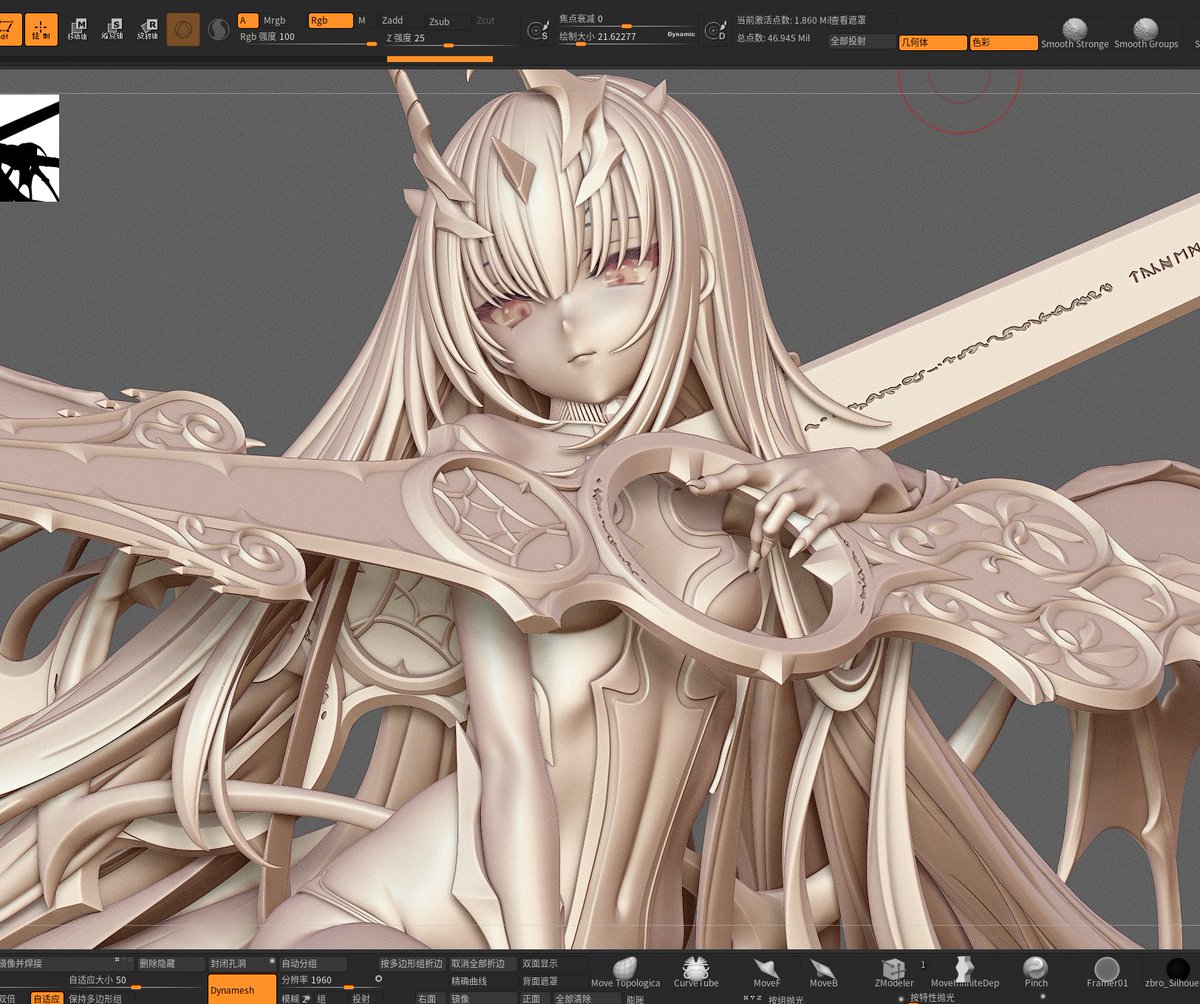The image size is (1200, 1004).
Task: Toggle the 自适应 button
Action: click(x=46, y=998)
